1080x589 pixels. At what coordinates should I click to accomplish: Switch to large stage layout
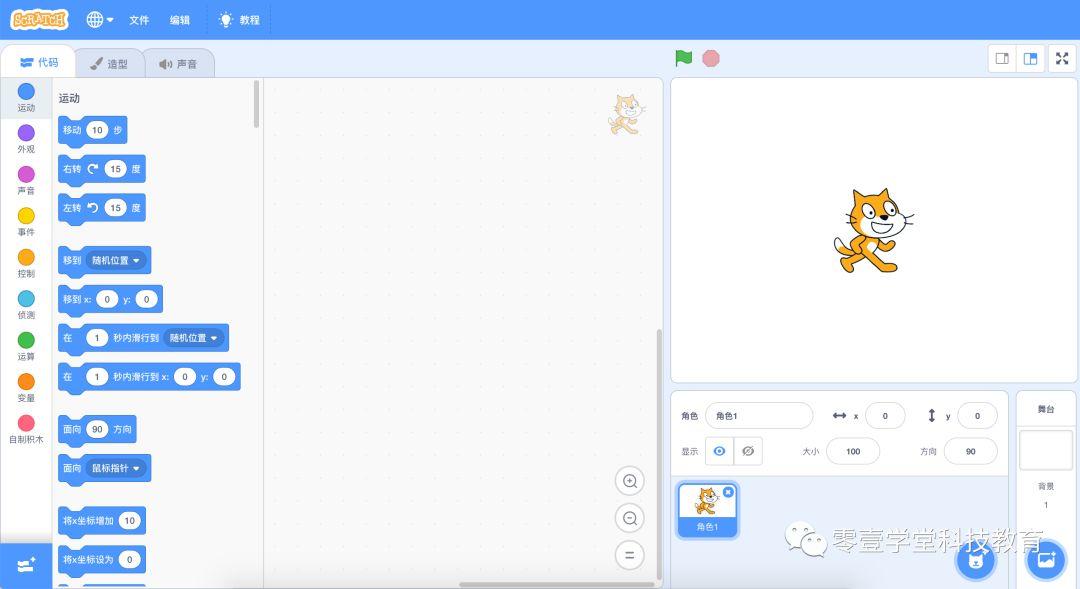1030,59
